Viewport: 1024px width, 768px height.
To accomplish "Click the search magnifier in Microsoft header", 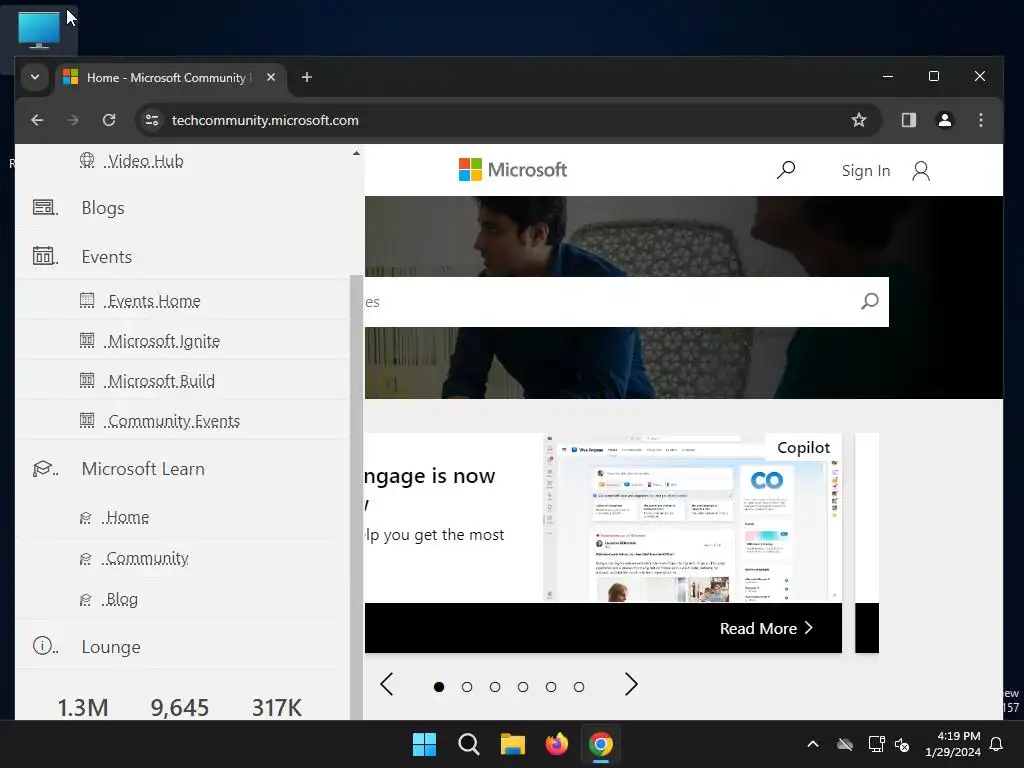I will 786,170.
